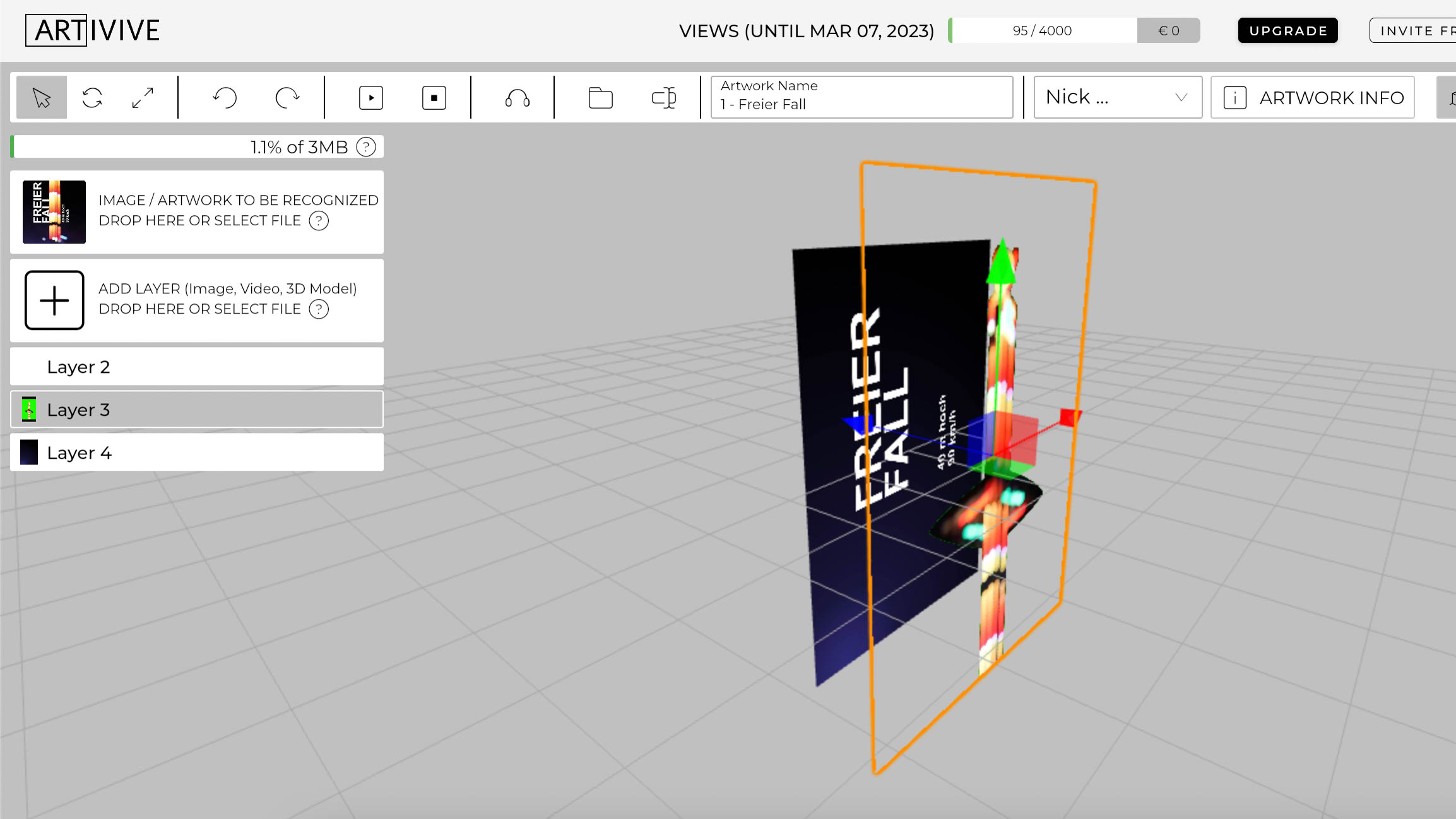Open help for artwork to be recognized

[x=319, y=221]
